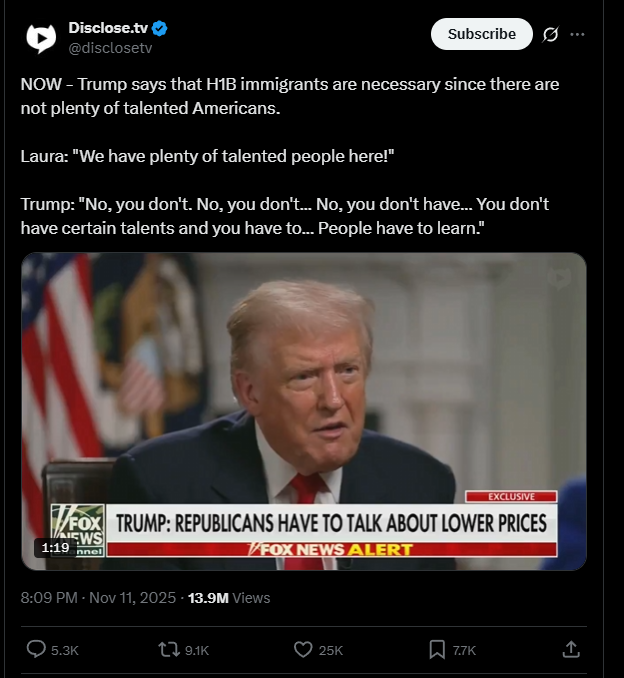Click the 25K likes count
The width and height of the screenshot is (624, 678).
pyautogui.click(x=331, y=650)
